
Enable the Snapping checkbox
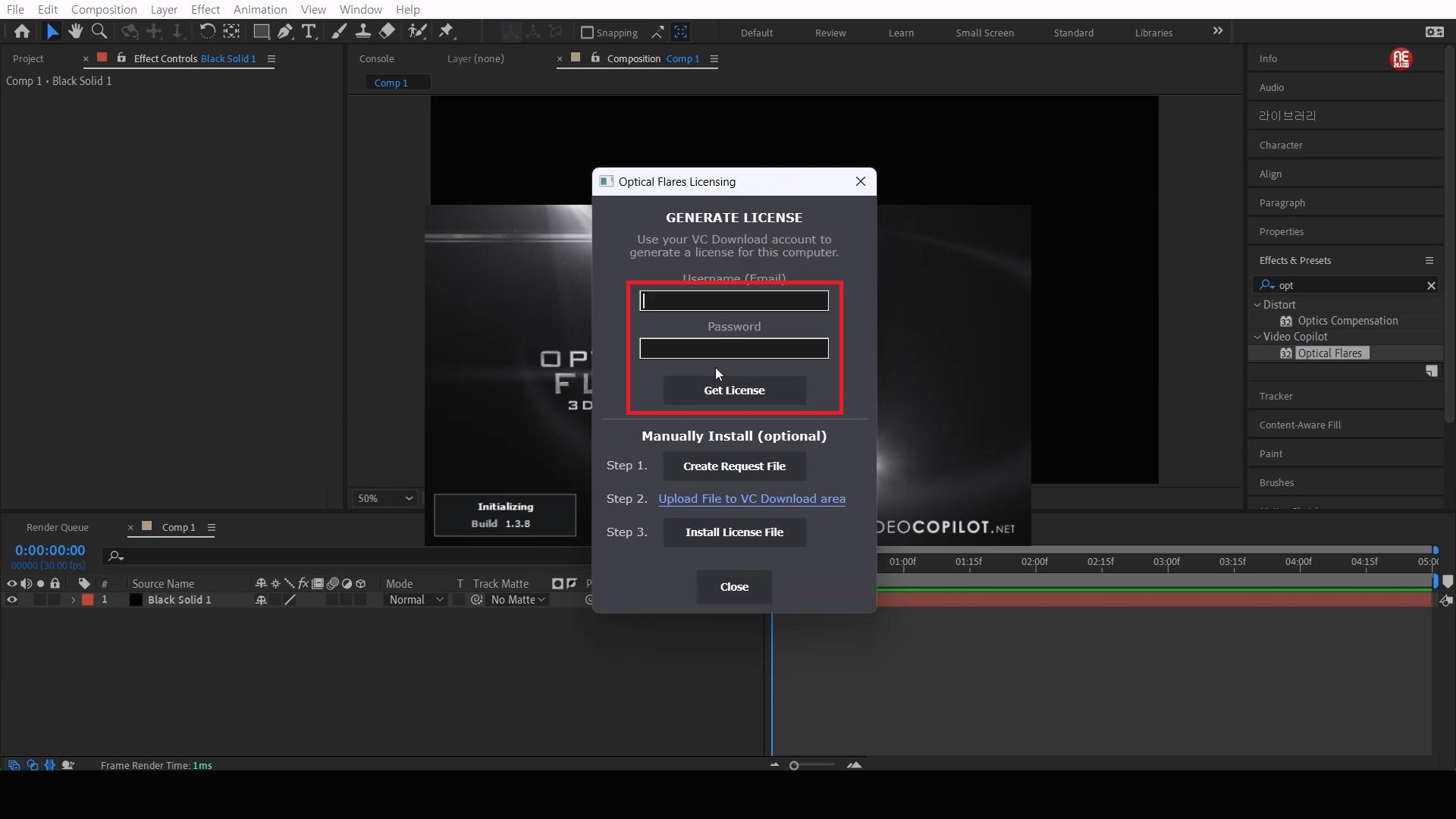587,33
